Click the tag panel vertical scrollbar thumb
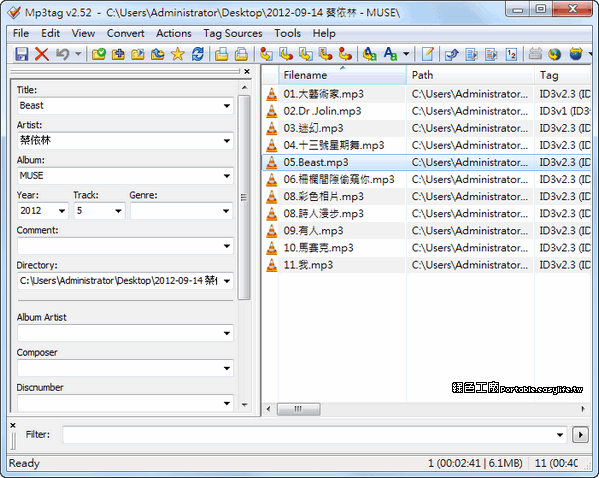This screenshot has width=599, height=478. tap(244, 197)
